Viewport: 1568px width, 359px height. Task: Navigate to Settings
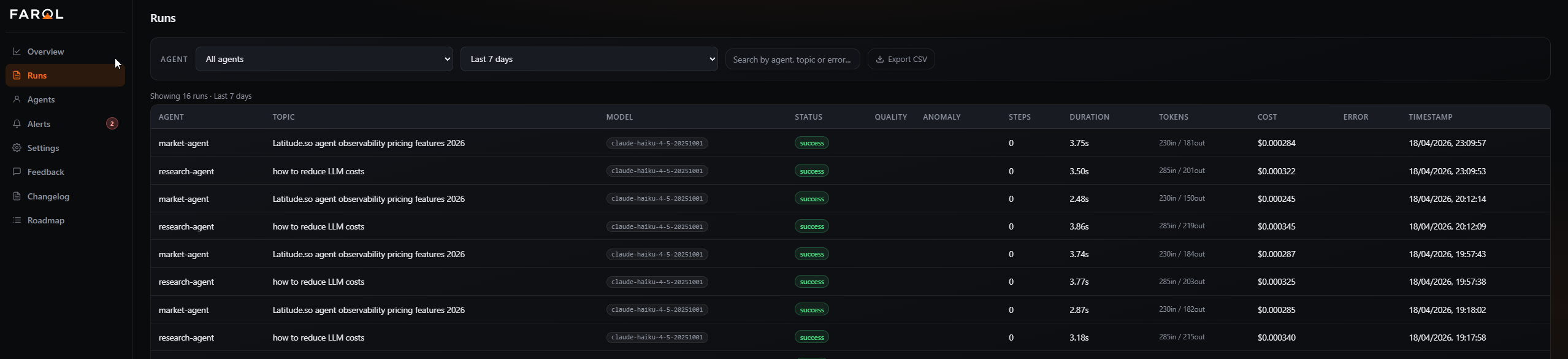pyautogui.click(x=65, y=148)
